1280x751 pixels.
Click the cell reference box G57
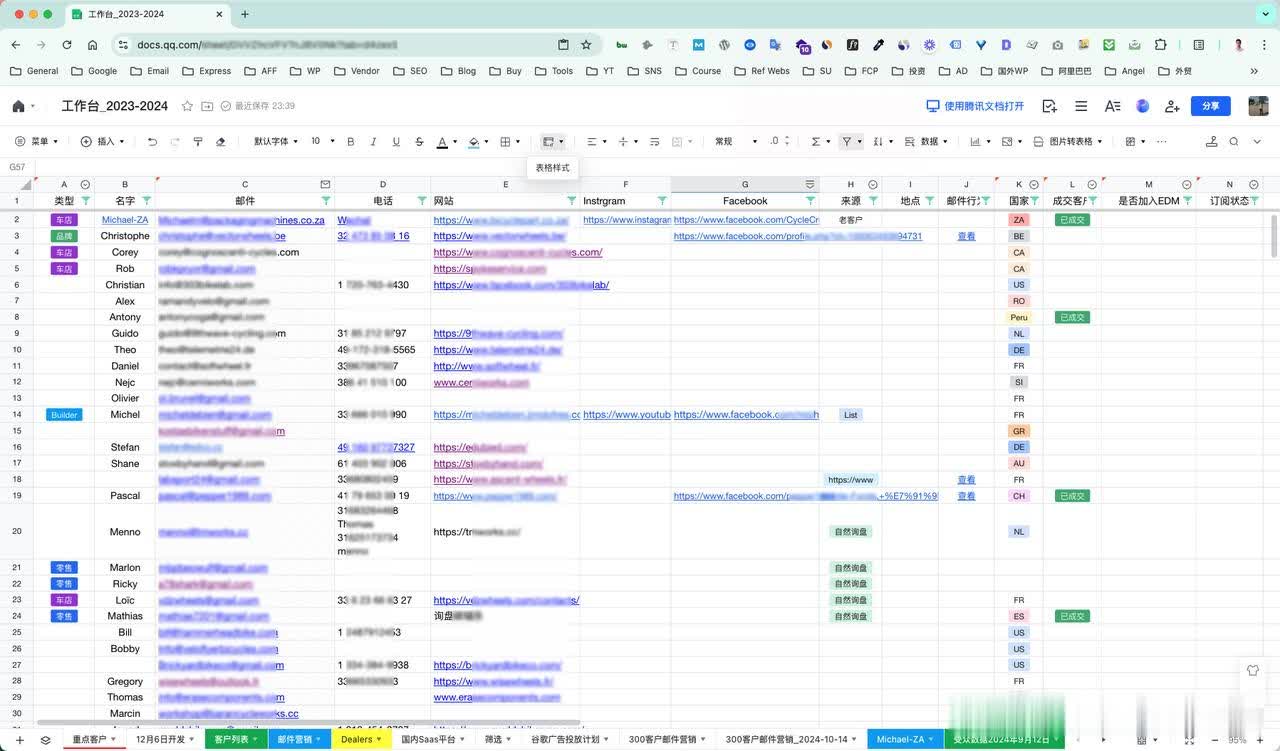(x=17, y=167)
